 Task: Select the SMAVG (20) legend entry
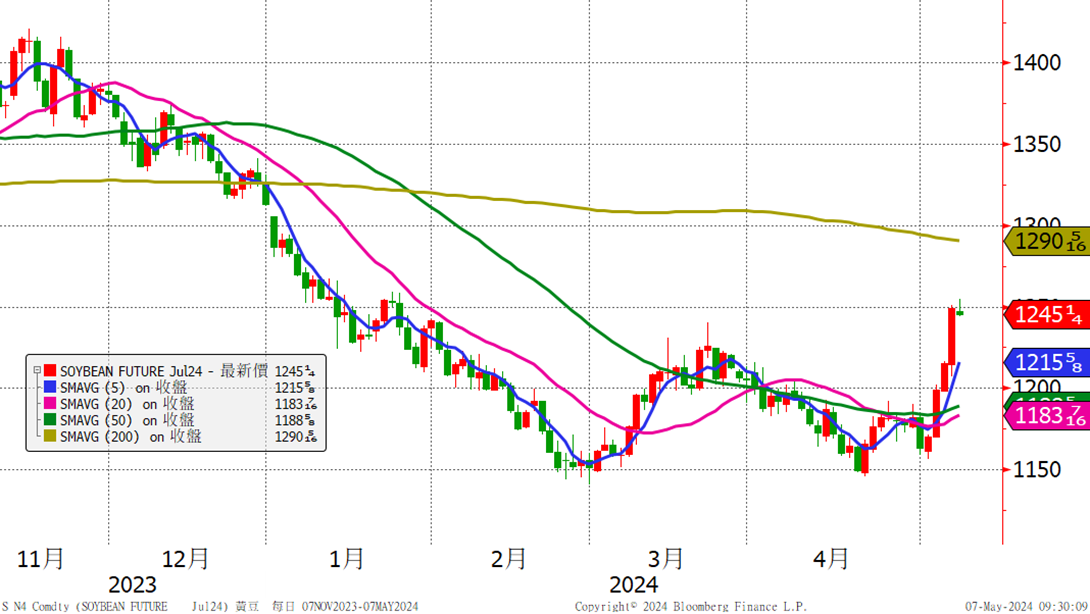(x=127, y=404)
